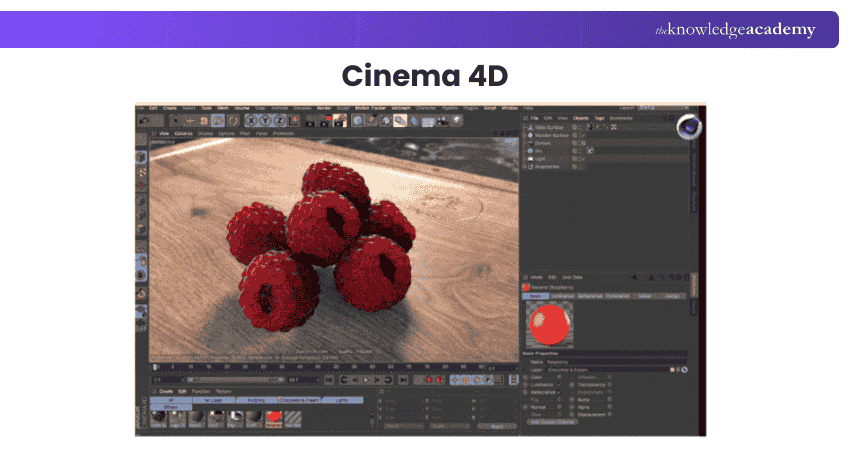Click the Light object icon in toolbar
850x450 pixels.
click(x=456, y=120)
